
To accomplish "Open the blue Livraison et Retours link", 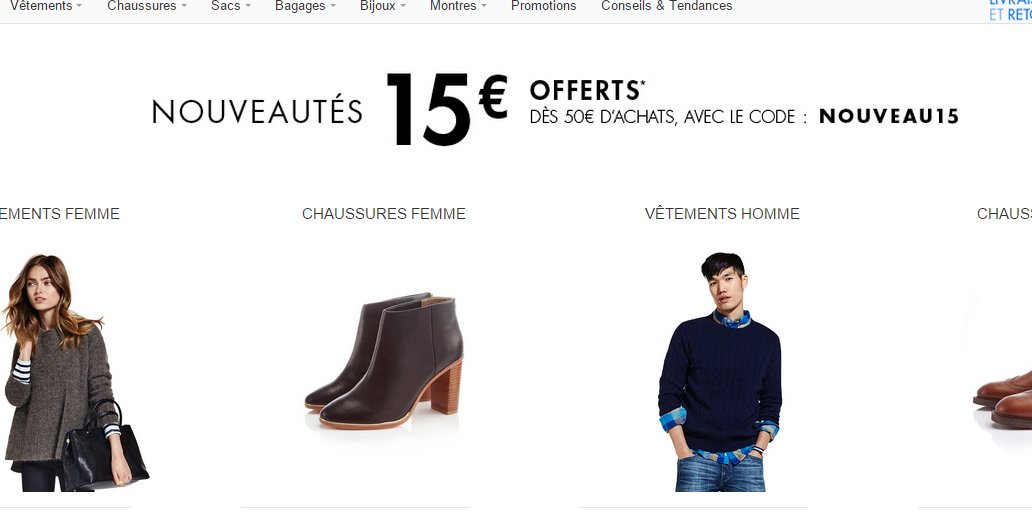I will coord(1010,9).
